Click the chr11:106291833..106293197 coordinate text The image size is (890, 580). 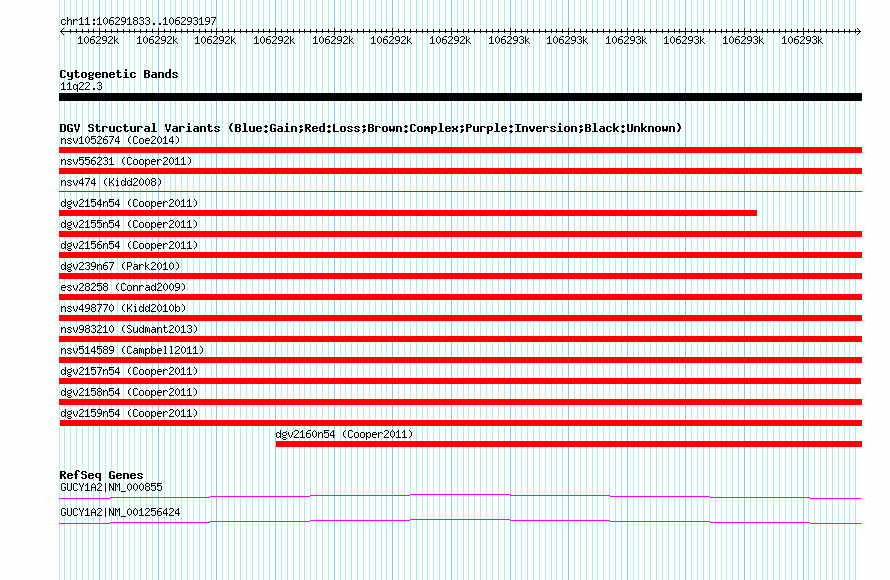(x=138, y=22)
